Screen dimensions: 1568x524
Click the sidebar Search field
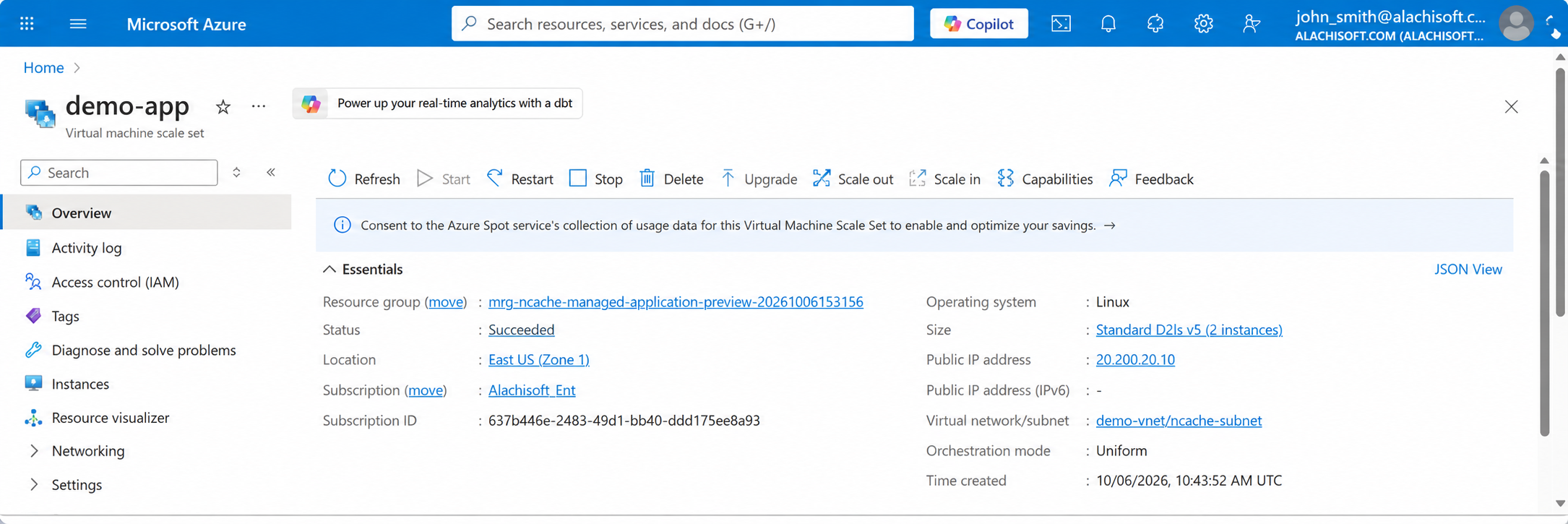click(x=119, y=173)
